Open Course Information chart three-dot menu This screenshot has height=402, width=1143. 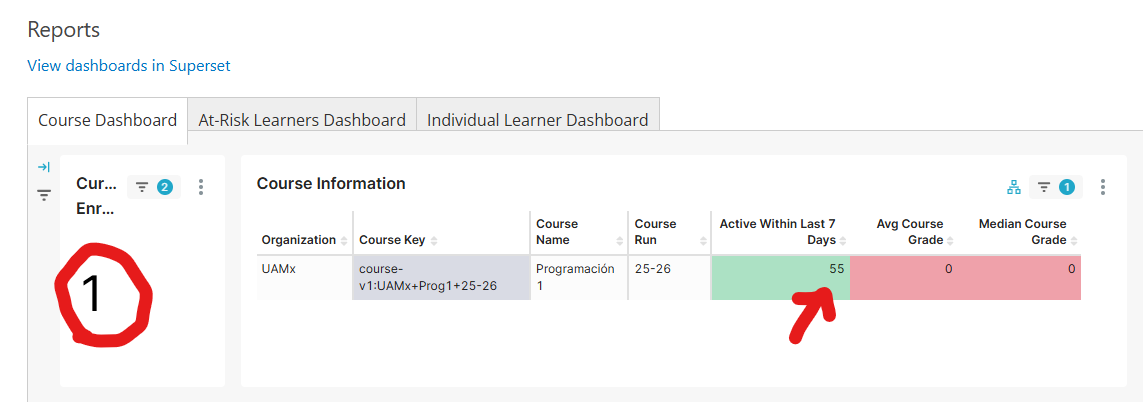[x=1103, y=187]
